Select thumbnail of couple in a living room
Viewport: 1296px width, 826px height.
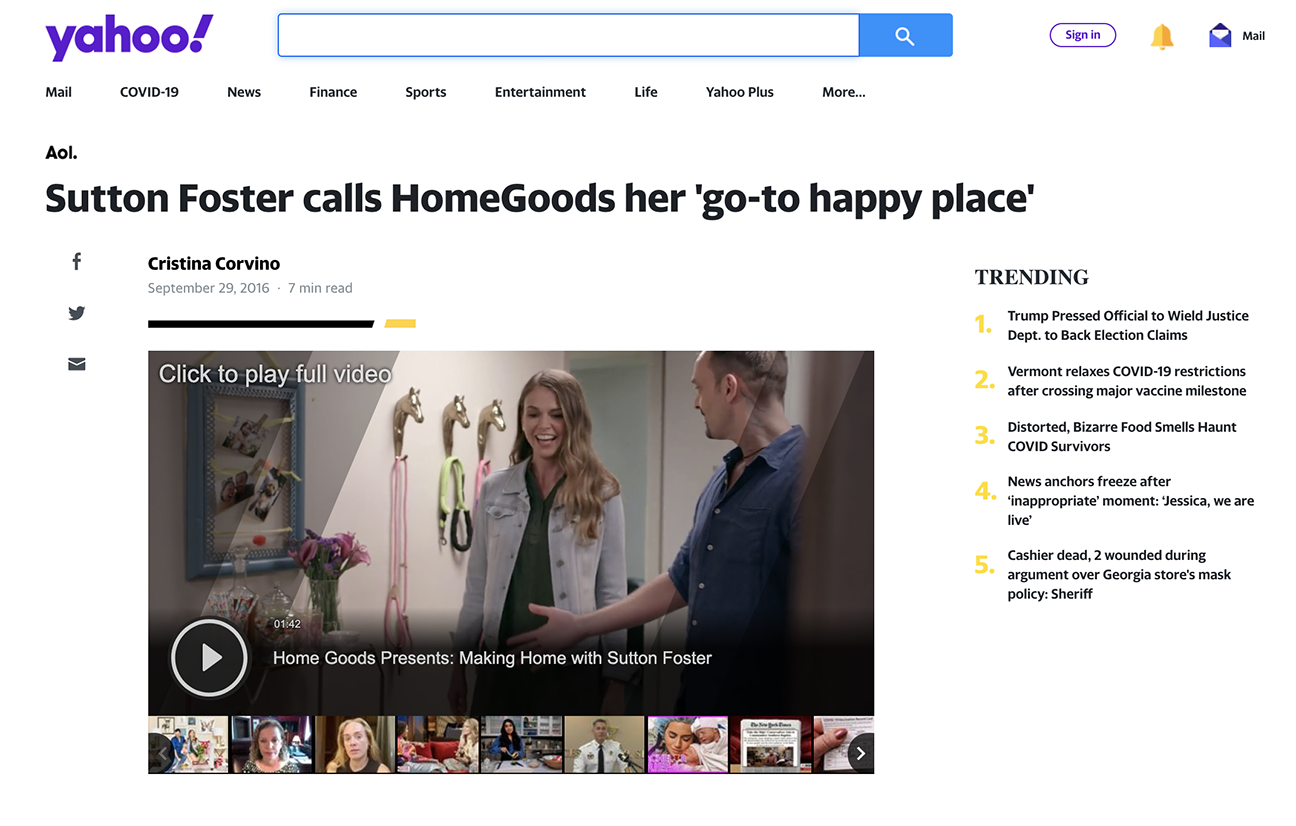(x=189, y=745)
